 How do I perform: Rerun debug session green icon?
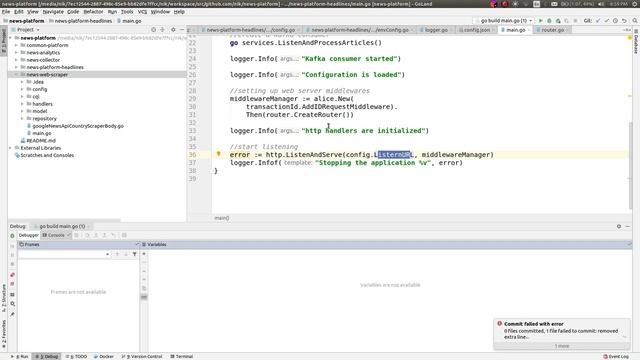[x=12, y=236]
